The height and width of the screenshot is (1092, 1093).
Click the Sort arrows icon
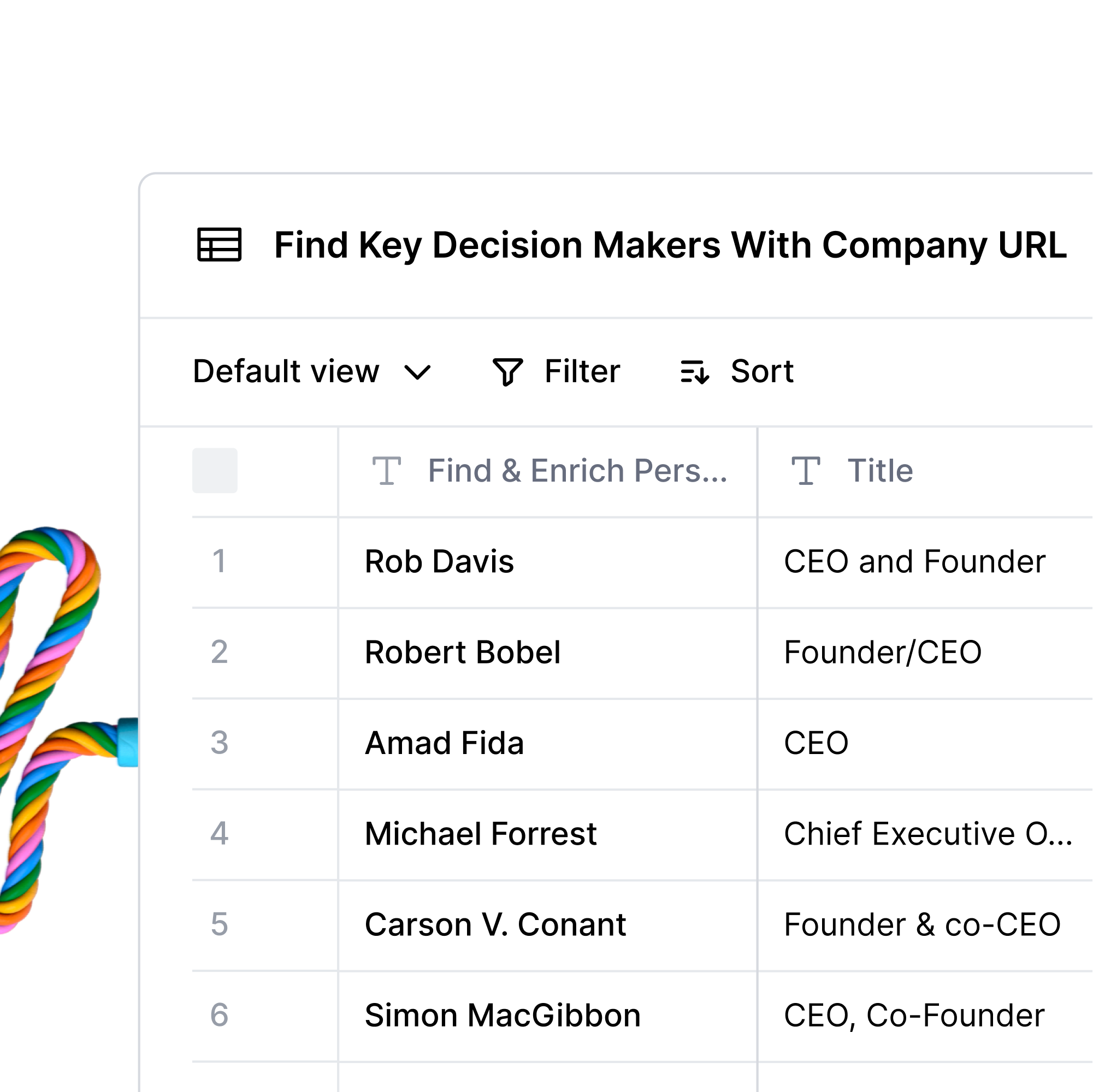tap(695, 372)
